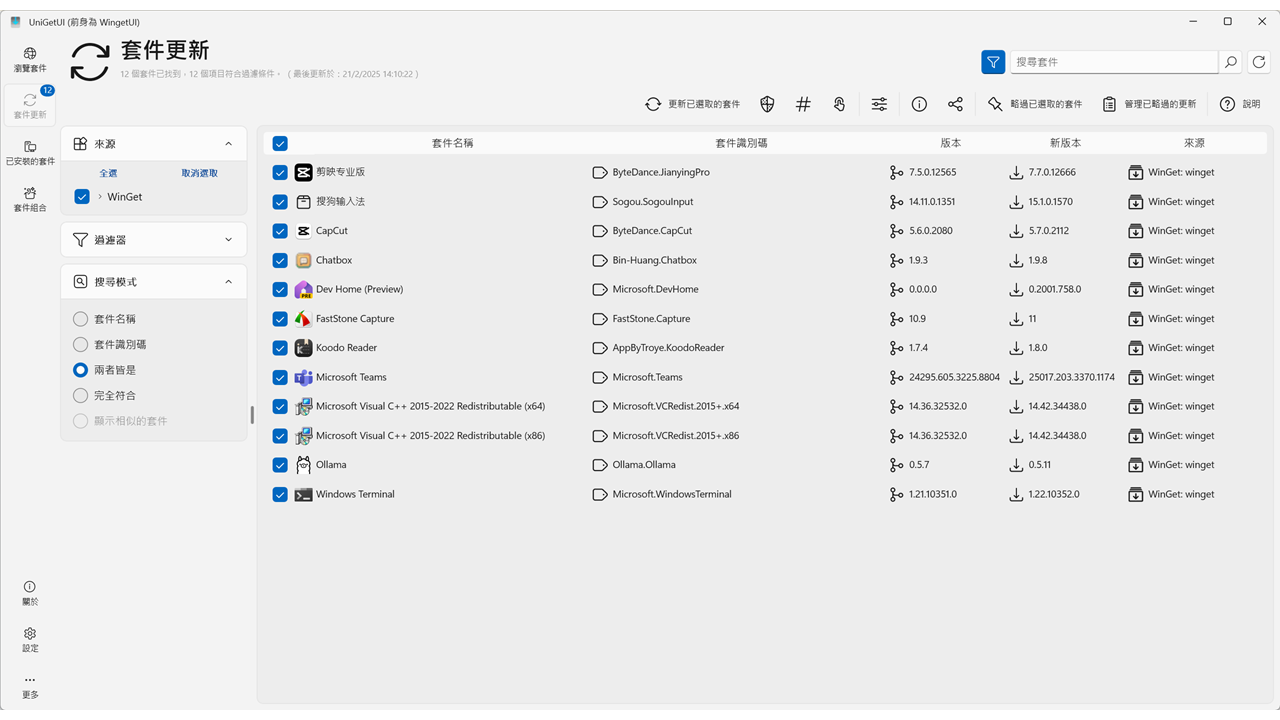The image size is (1280, 720).
Task: Select the 完全符合 radio option
Action: tap(81, 395)
